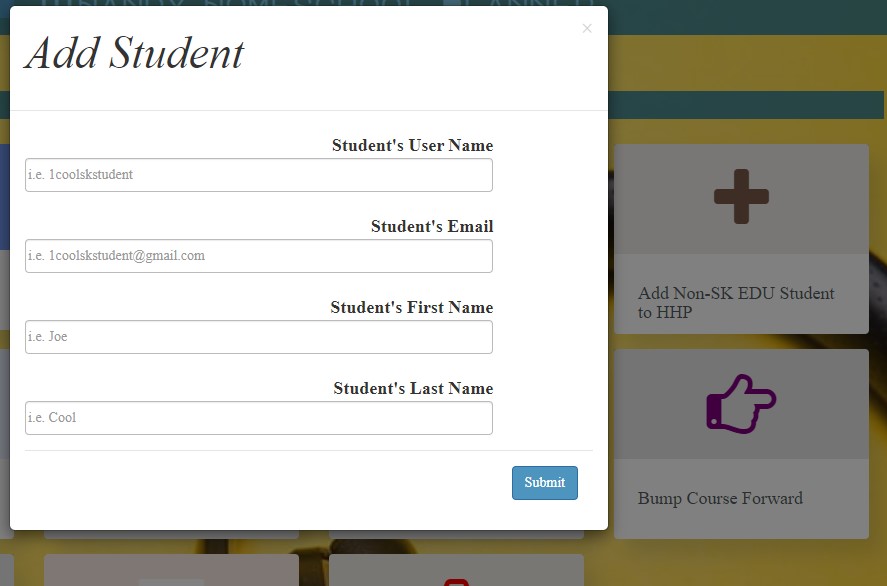Click the partly hidden card at bottom left
887x586 pixels.
(x=170, y=572)
